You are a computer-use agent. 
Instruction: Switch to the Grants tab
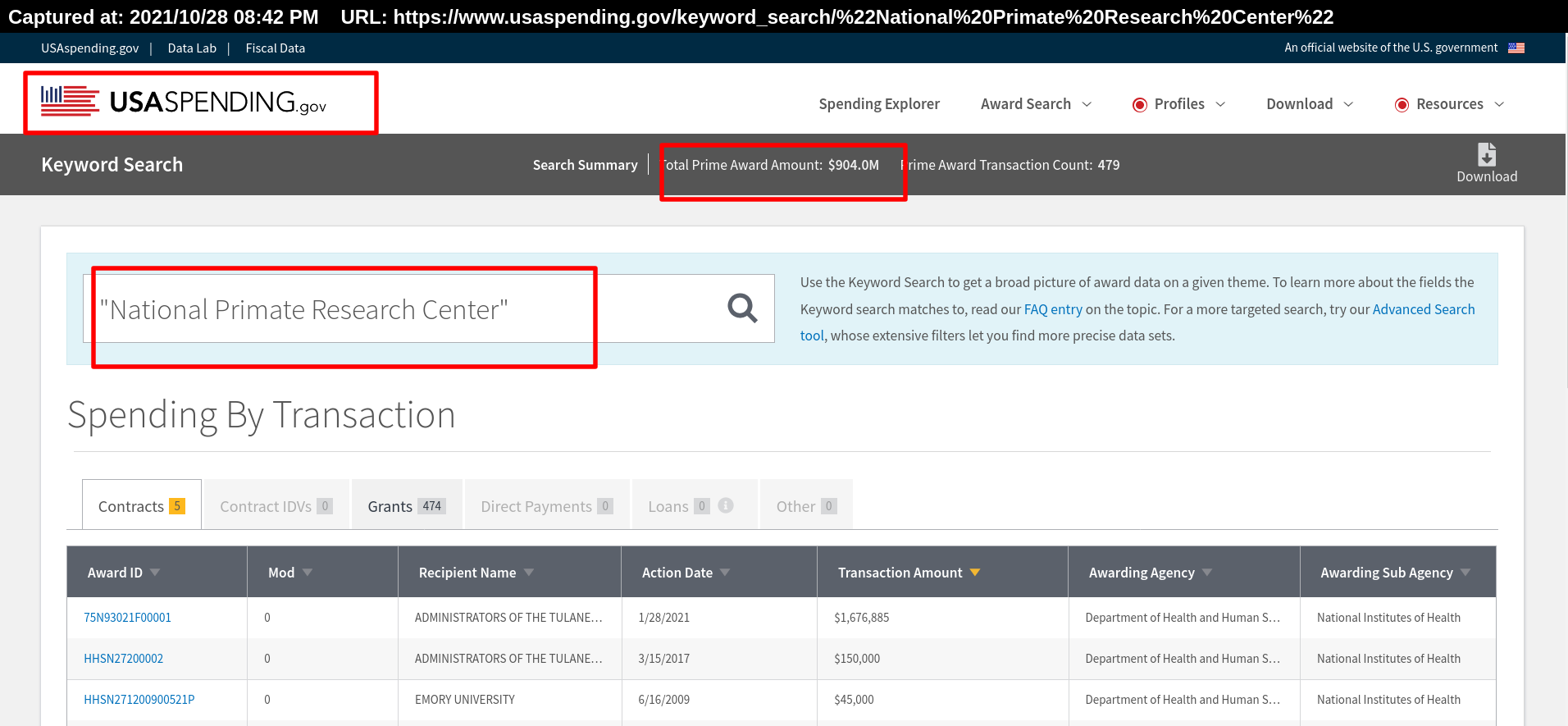click(407, 505)
